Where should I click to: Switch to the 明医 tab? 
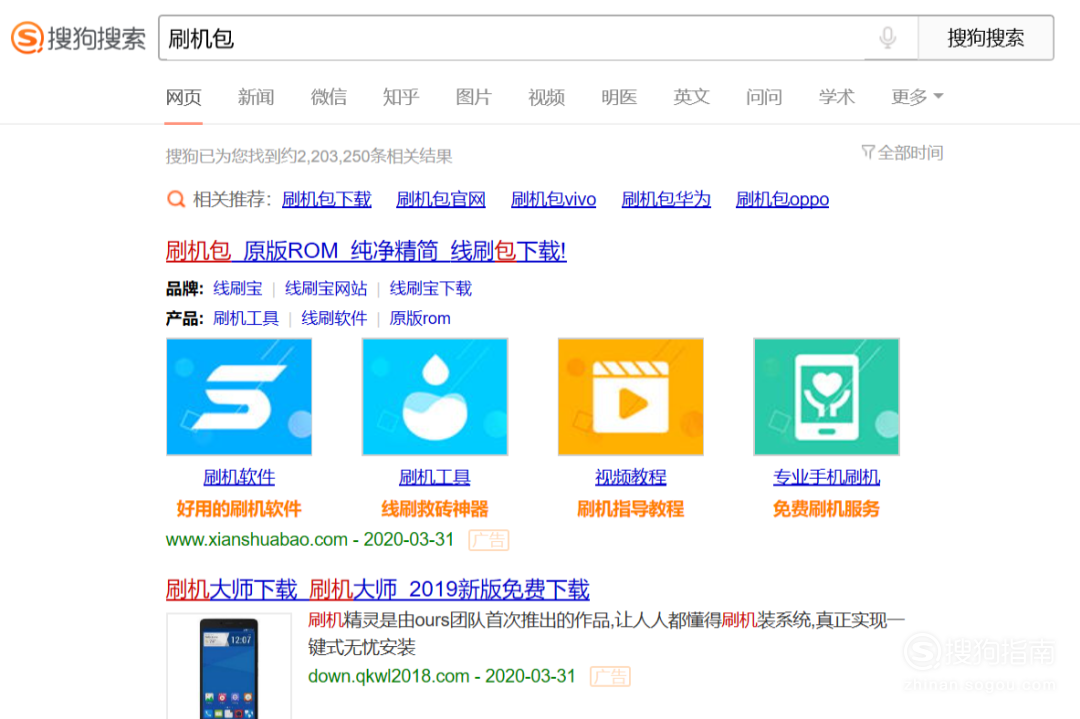[619, 97]
